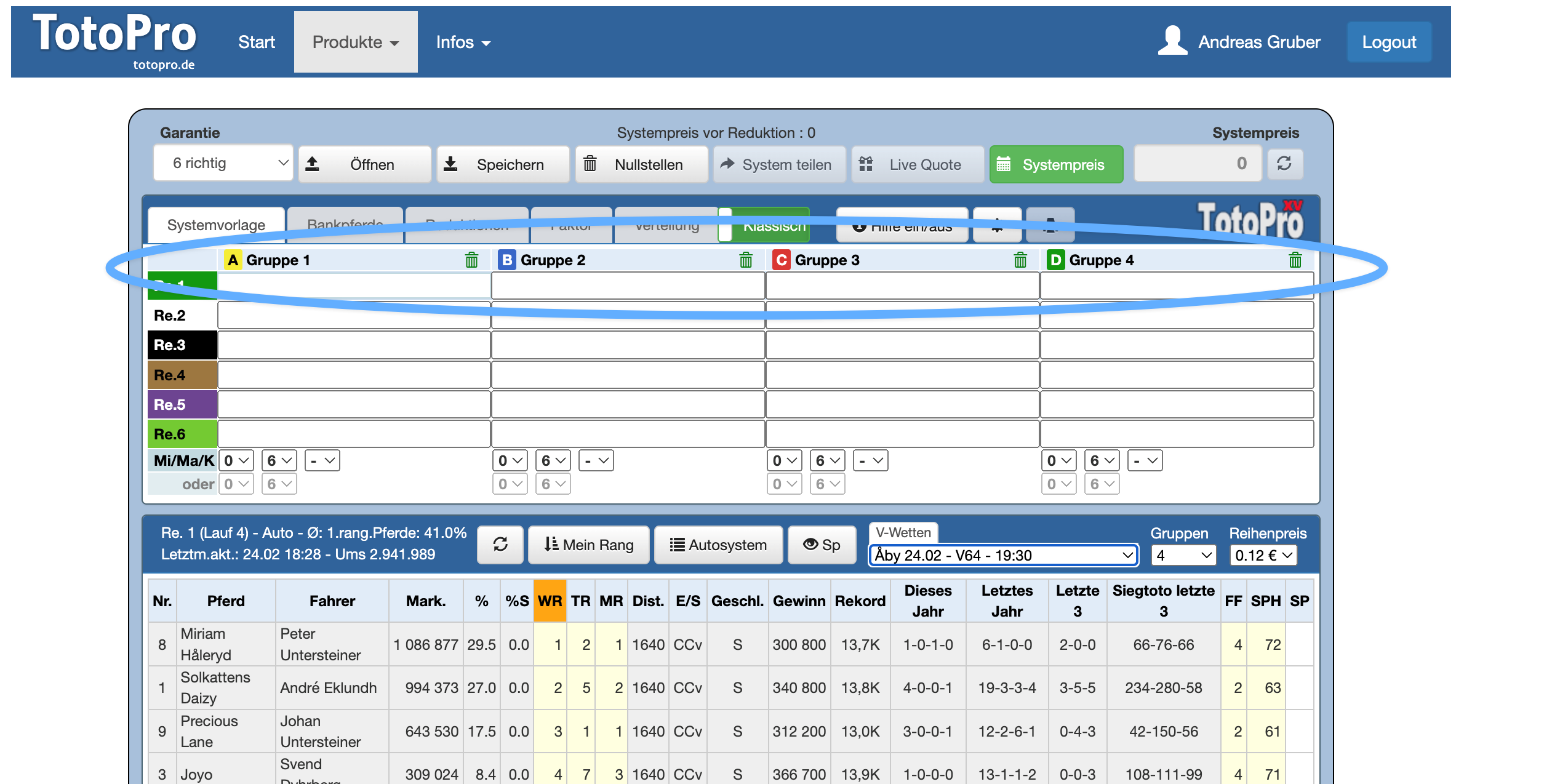This screenshot has width=1568, height=784.
Task: Click the System teilen button
Action: tap(779, 164)
